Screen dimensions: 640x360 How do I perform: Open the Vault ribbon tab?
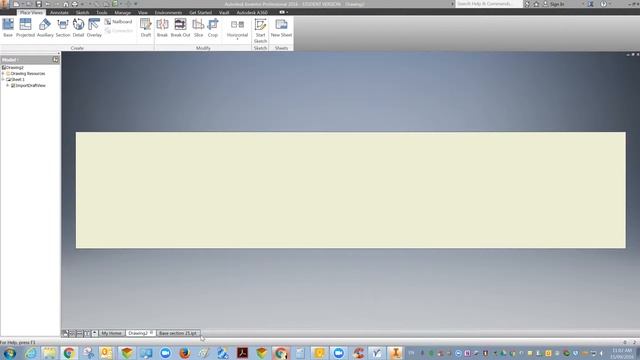point(224,13)
